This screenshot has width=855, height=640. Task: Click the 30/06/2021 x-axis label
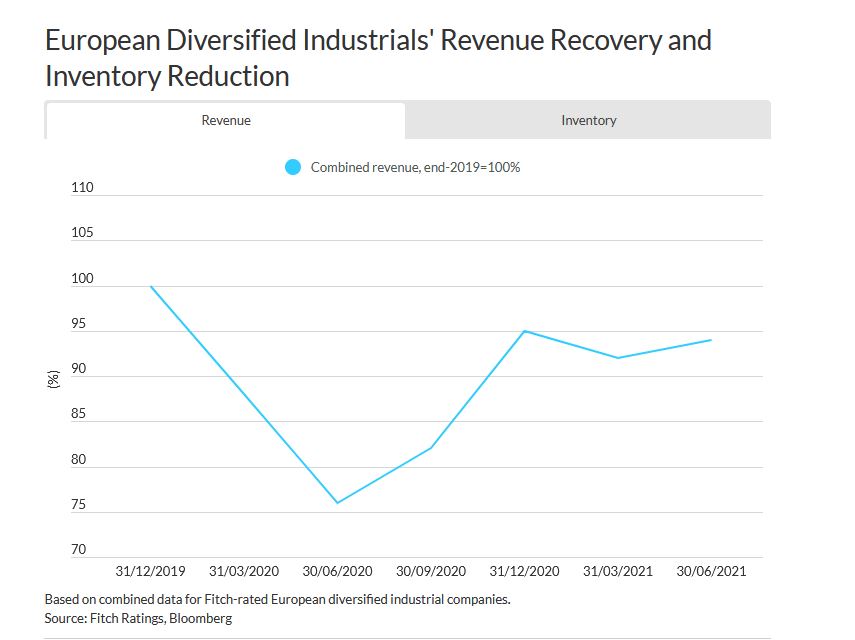point(711,571)
